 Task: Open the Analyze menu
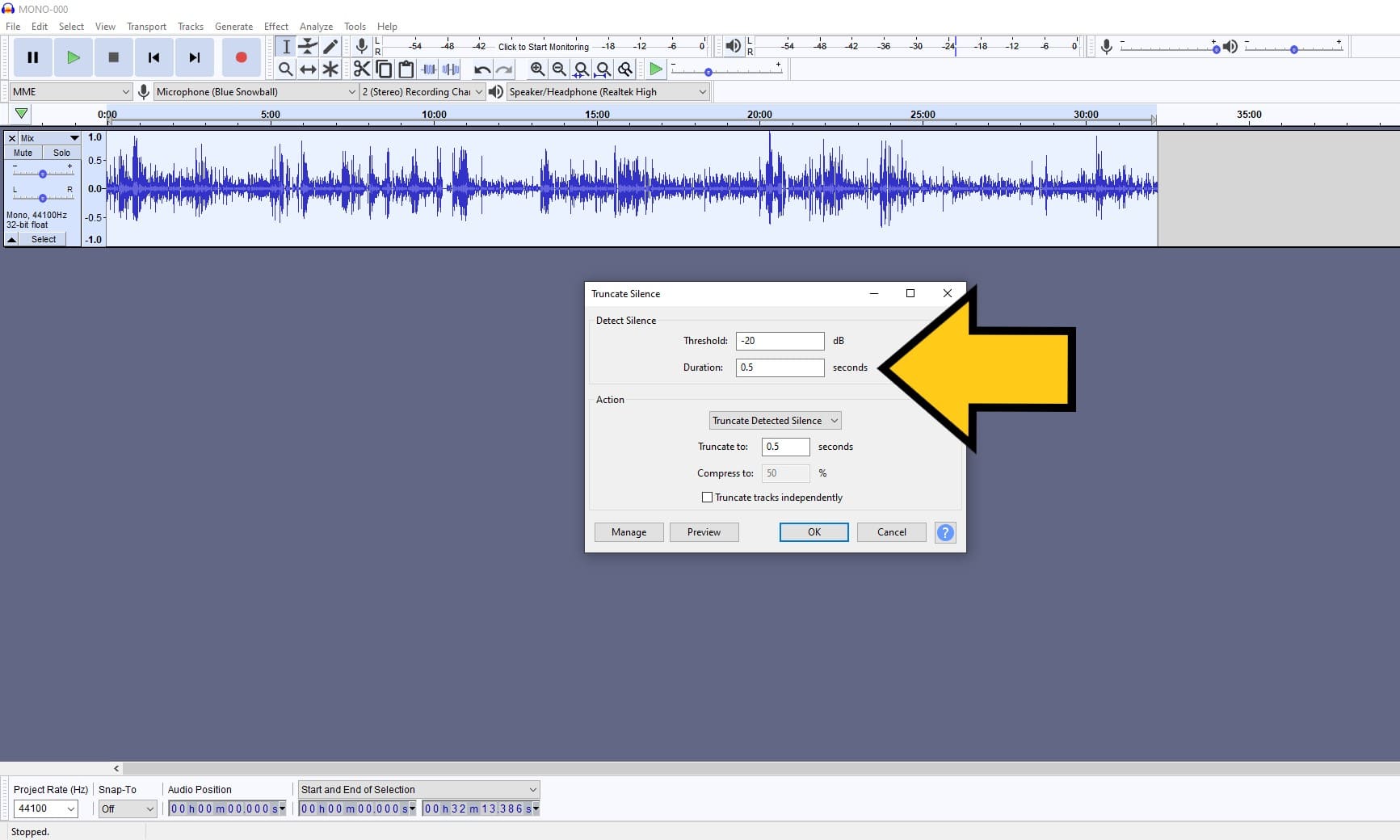tap(316, 26)
